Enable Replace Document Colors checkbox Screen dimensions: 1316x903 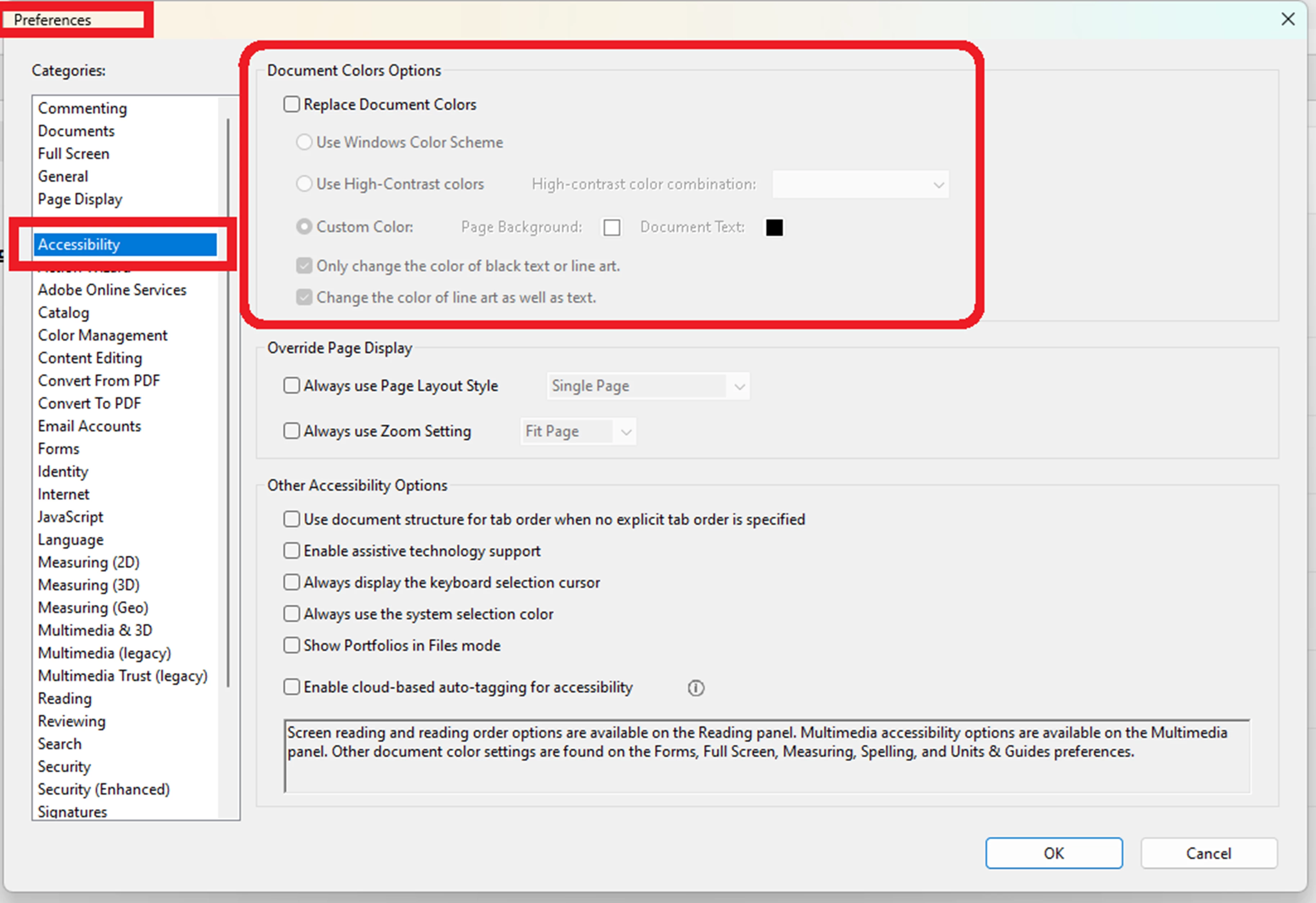pyautogui.click(x=292, y=104)
